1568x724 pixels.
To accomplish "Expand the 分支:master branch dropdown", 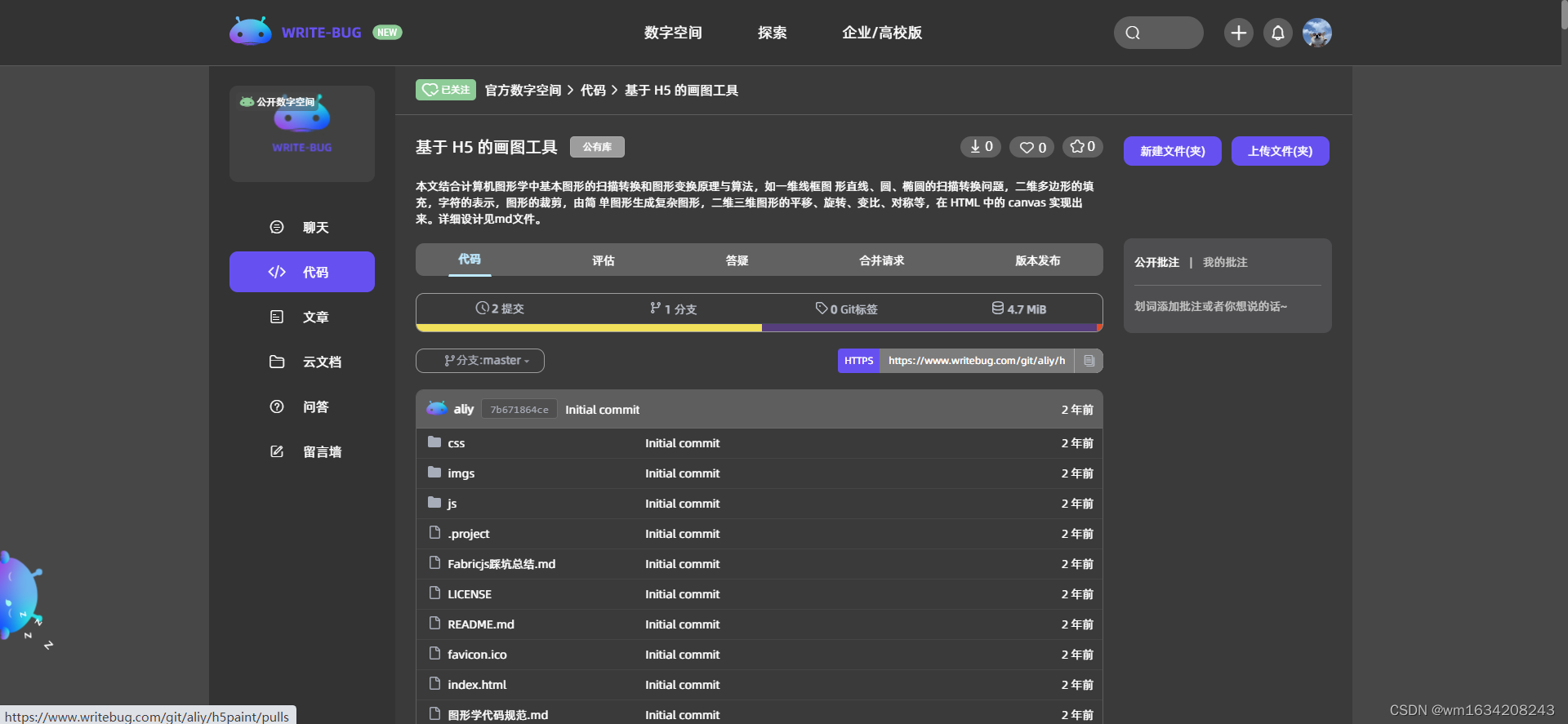I will click(x=480, y=361).
